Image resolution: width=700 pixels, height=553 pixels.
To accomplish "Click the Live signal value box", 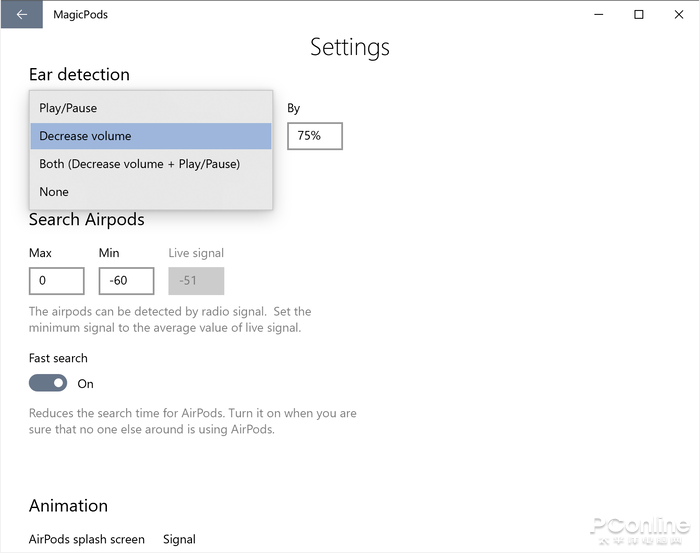I will [196, 281].
